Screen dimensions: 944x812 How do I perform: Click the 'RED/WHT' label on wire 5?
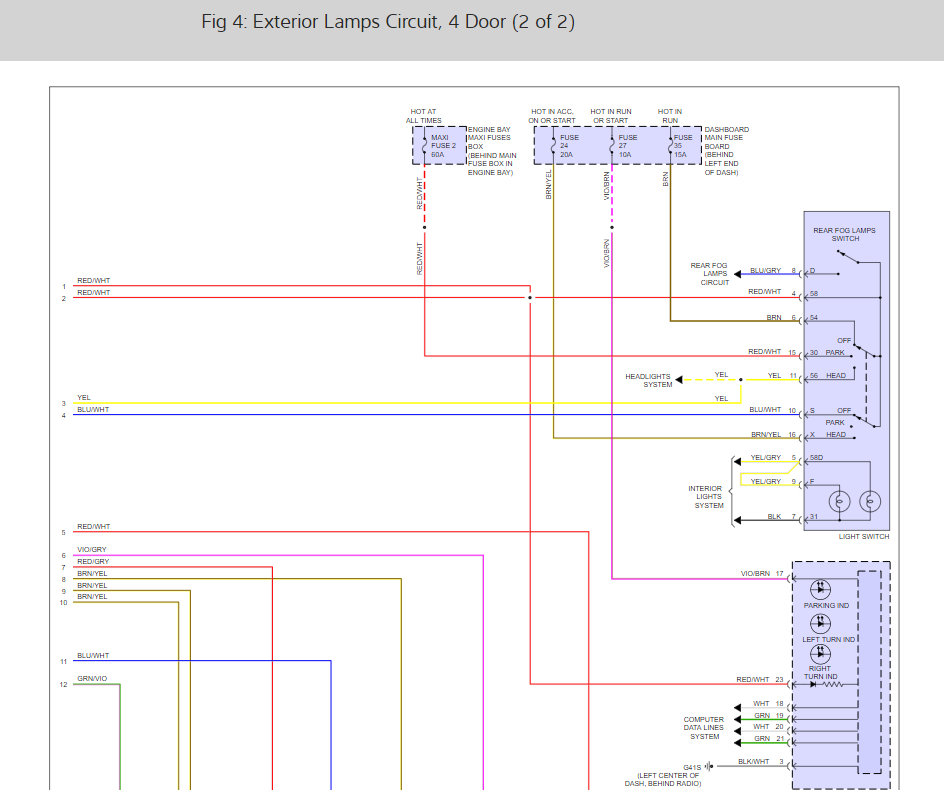(x=93, y=527)
